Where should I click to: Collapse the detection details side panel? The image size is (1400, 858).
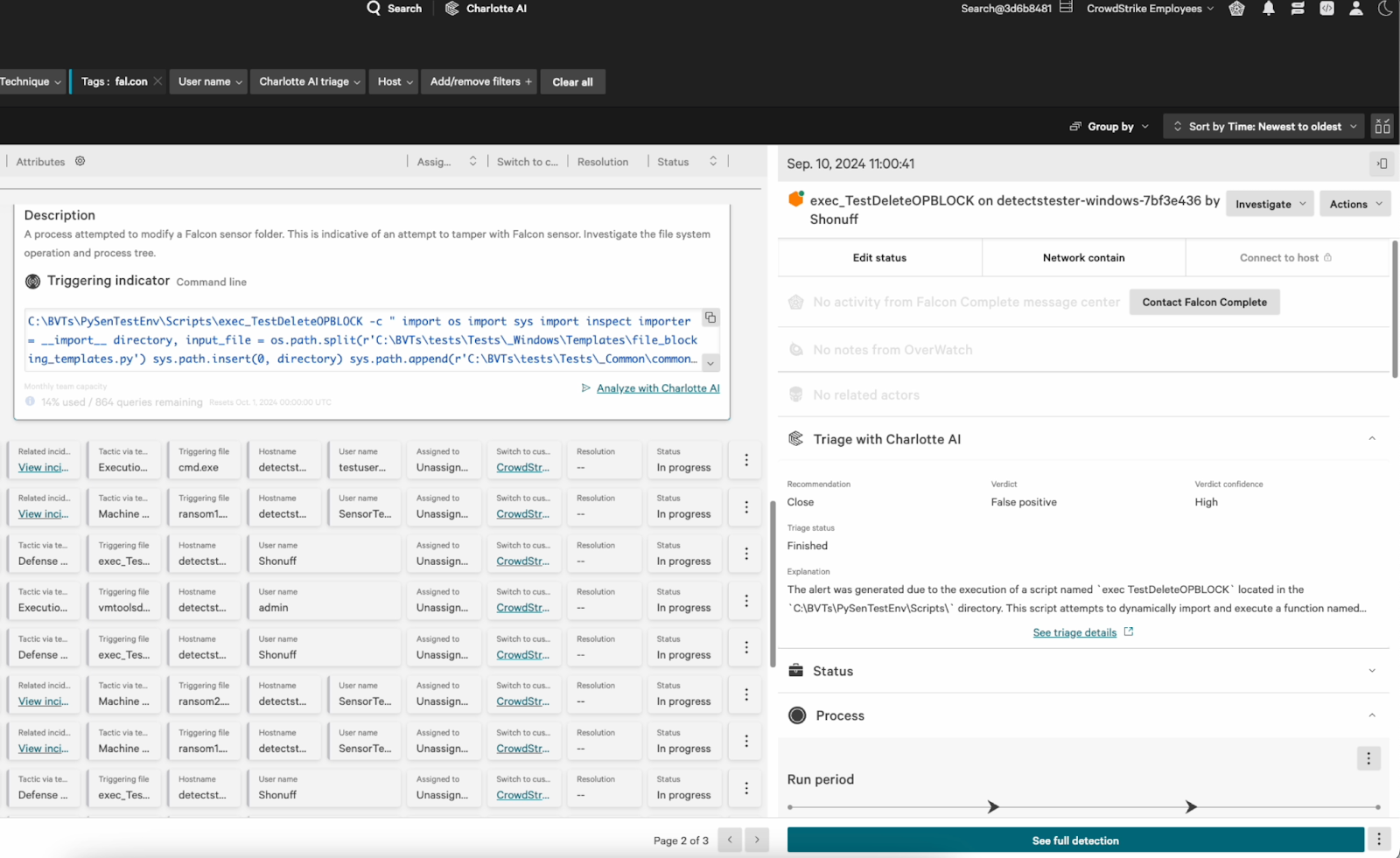point(1382,164)
